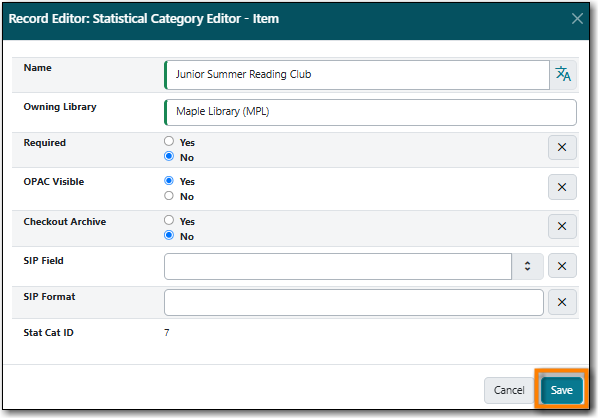Clear the OPAC Visible value
This screenshot has width=598, height=418.
[562, 187]
